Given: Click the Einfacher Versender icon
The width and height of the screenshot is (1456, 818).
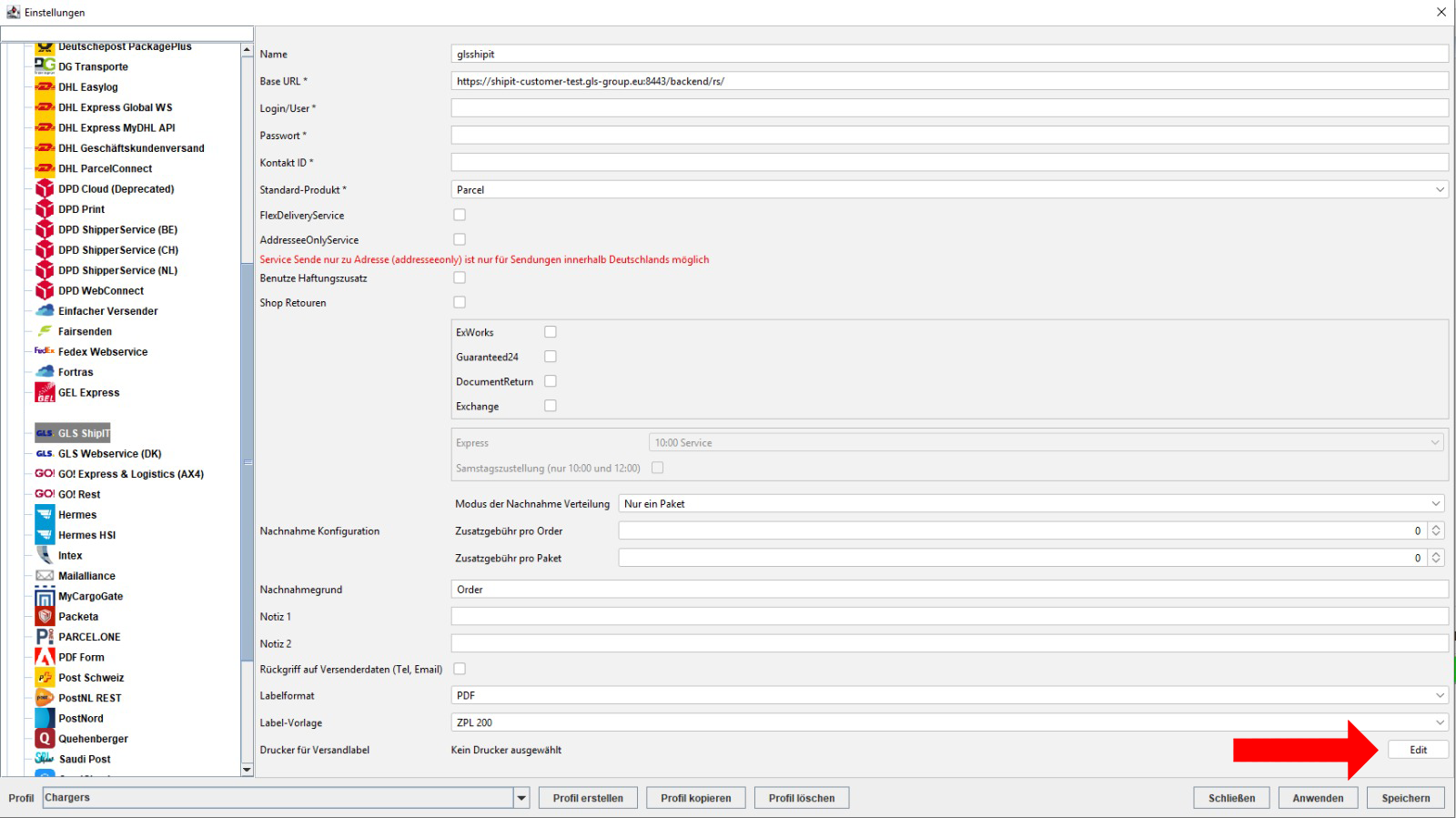Looking at the screenshot, I should tap(45, 311).
